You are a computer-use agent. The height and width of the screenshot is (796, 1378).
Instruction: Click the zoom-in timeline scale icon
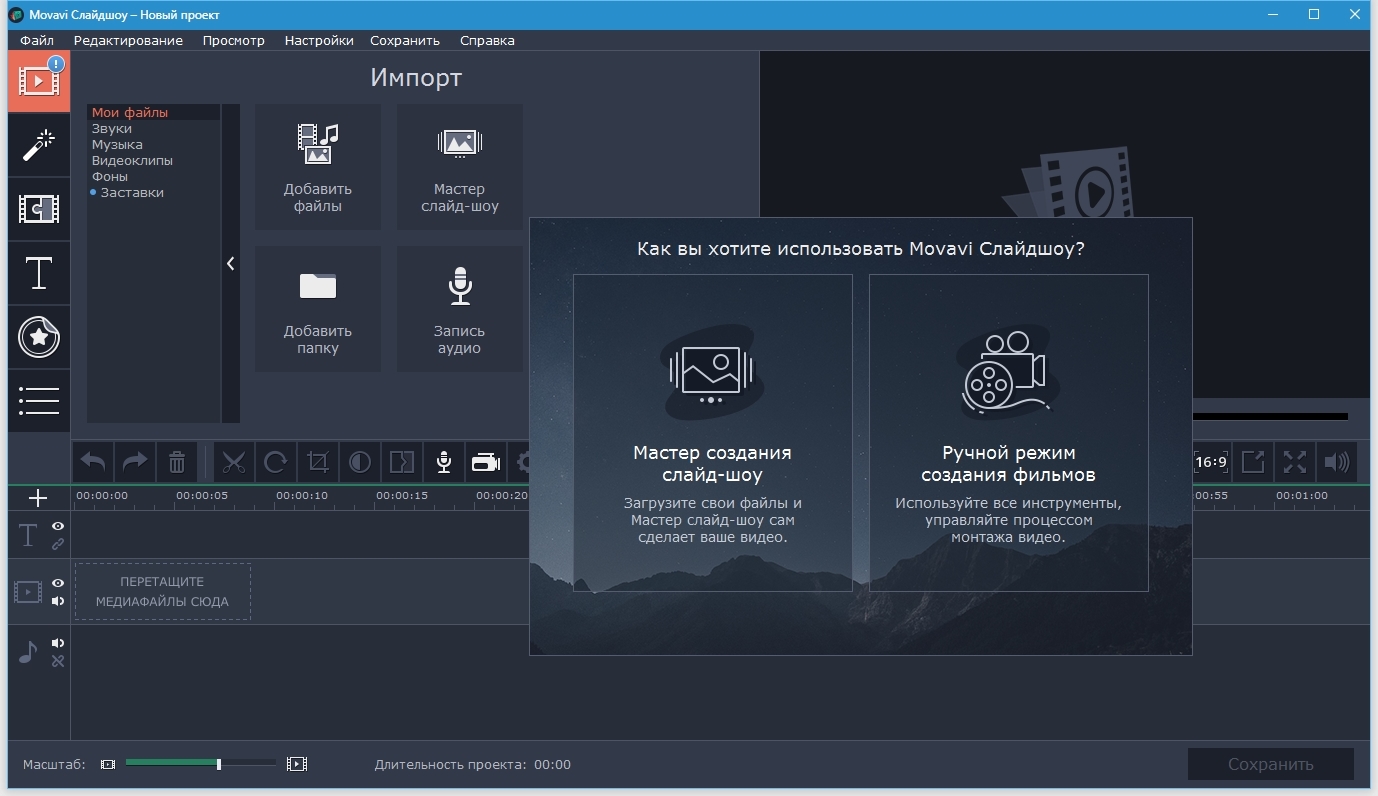297,764
